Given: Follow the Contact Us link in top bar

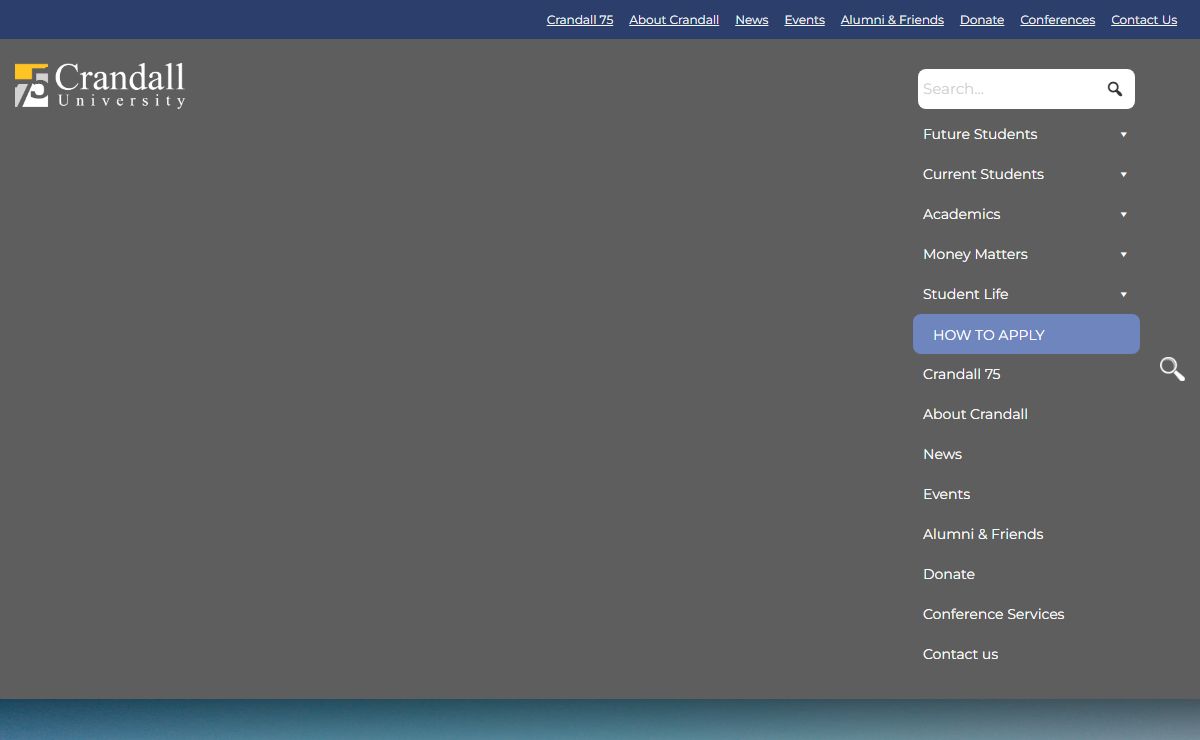Looking at the screenshot, I should point(1144,20).
